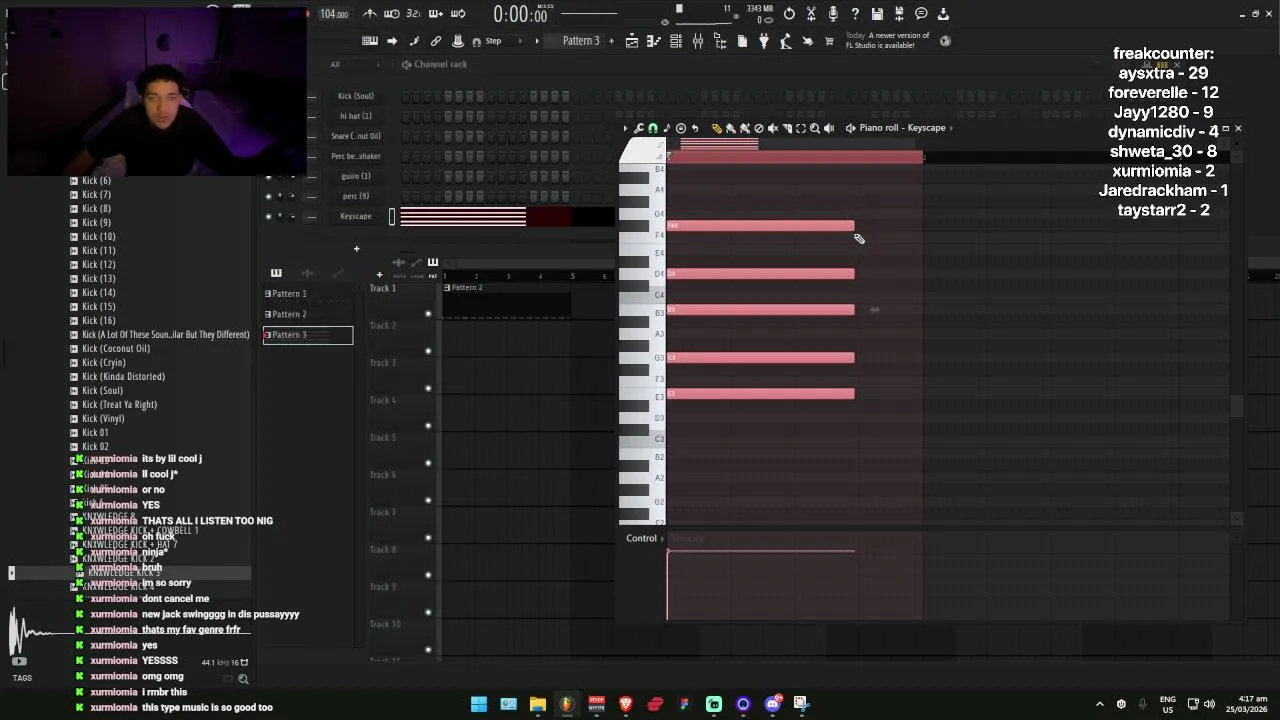This screenshot has height=720, width=1280.
Task: Click the arrow before the pattern name
Action: 536,41
